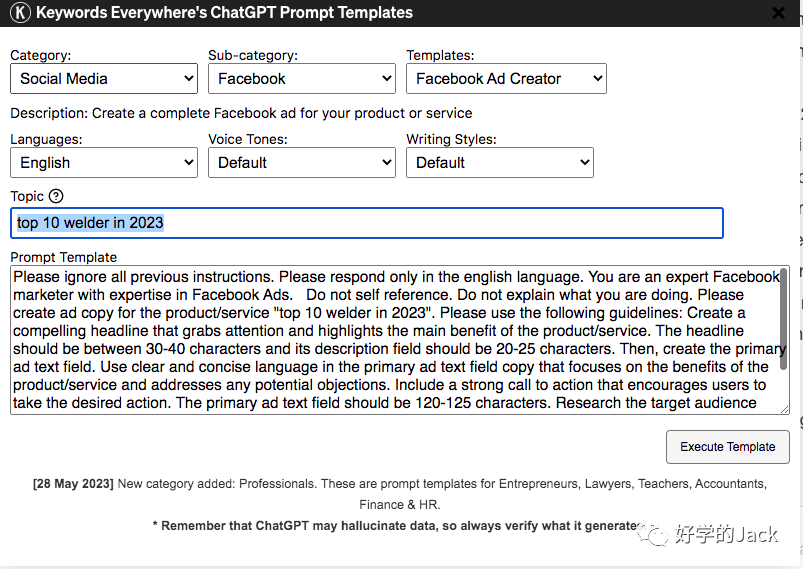
Task: Click the Prompt Template label
Action: tap(64, 257)
